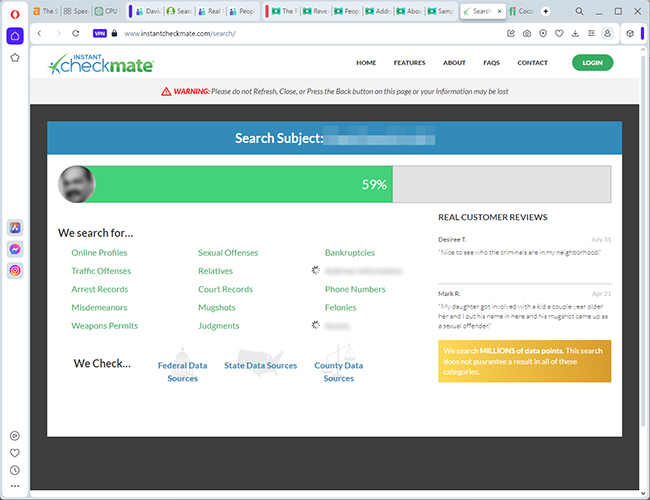Switch to the Addr tab

(379, 11)
